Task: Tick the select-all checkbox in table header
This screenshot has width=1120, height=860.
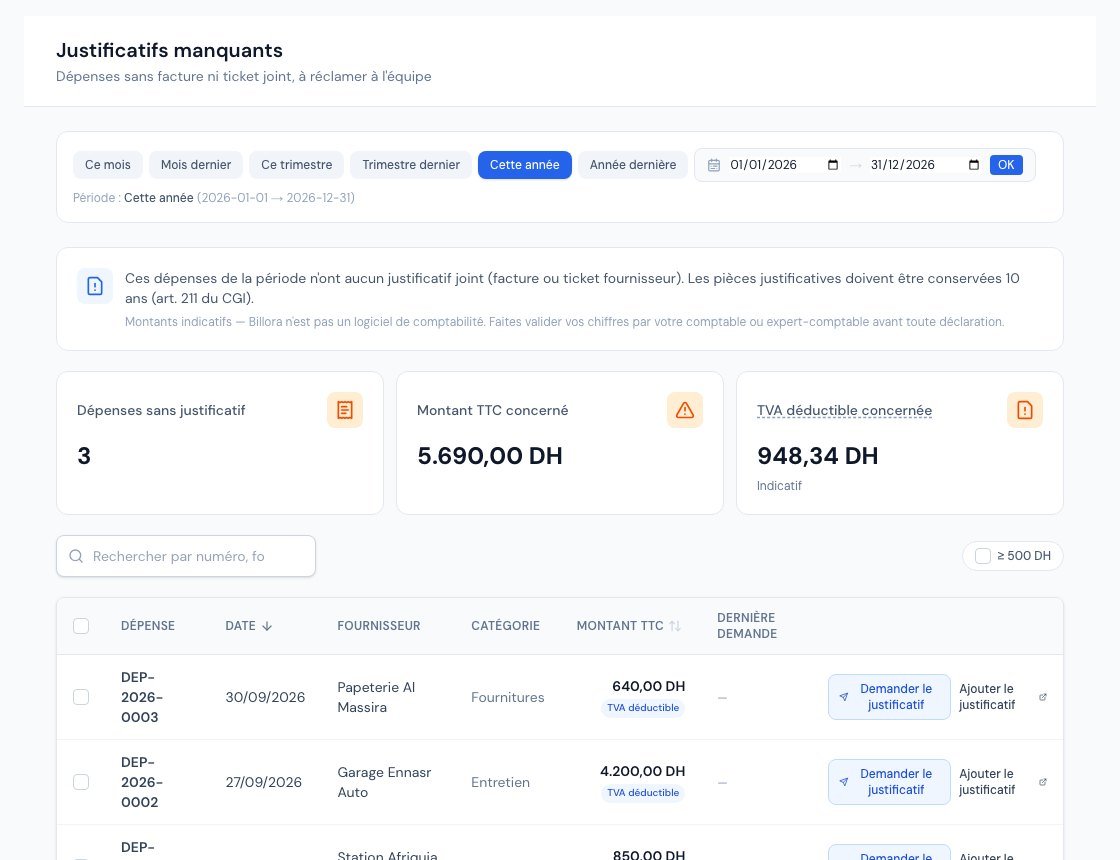Action: pyautogui.click(x=81, y=626)
